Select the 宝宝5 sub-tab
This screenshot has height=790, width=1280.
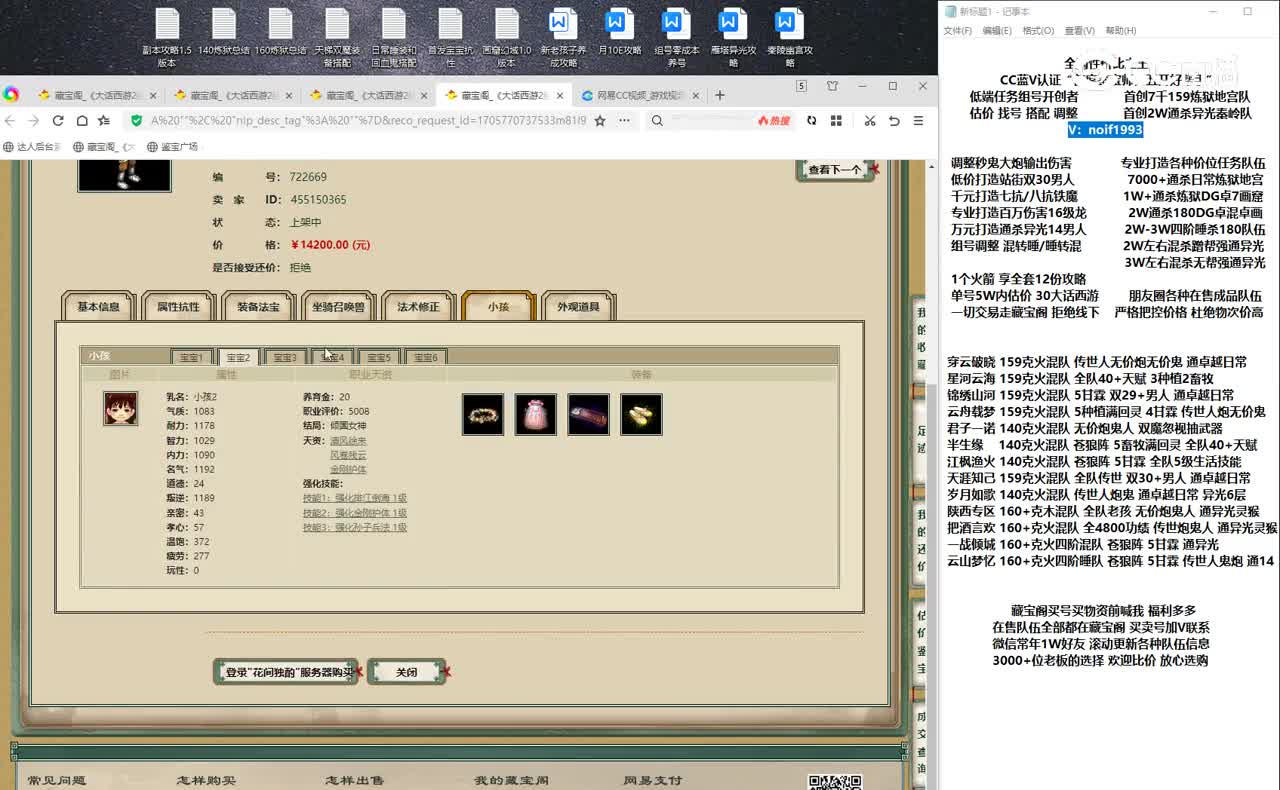coord(378,357)
